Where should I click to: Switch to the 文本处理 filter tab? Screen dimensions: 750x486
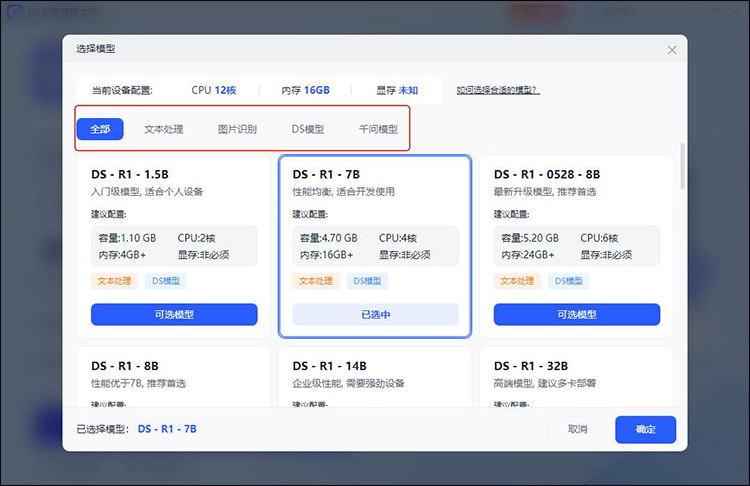click(x=164, y=129)
